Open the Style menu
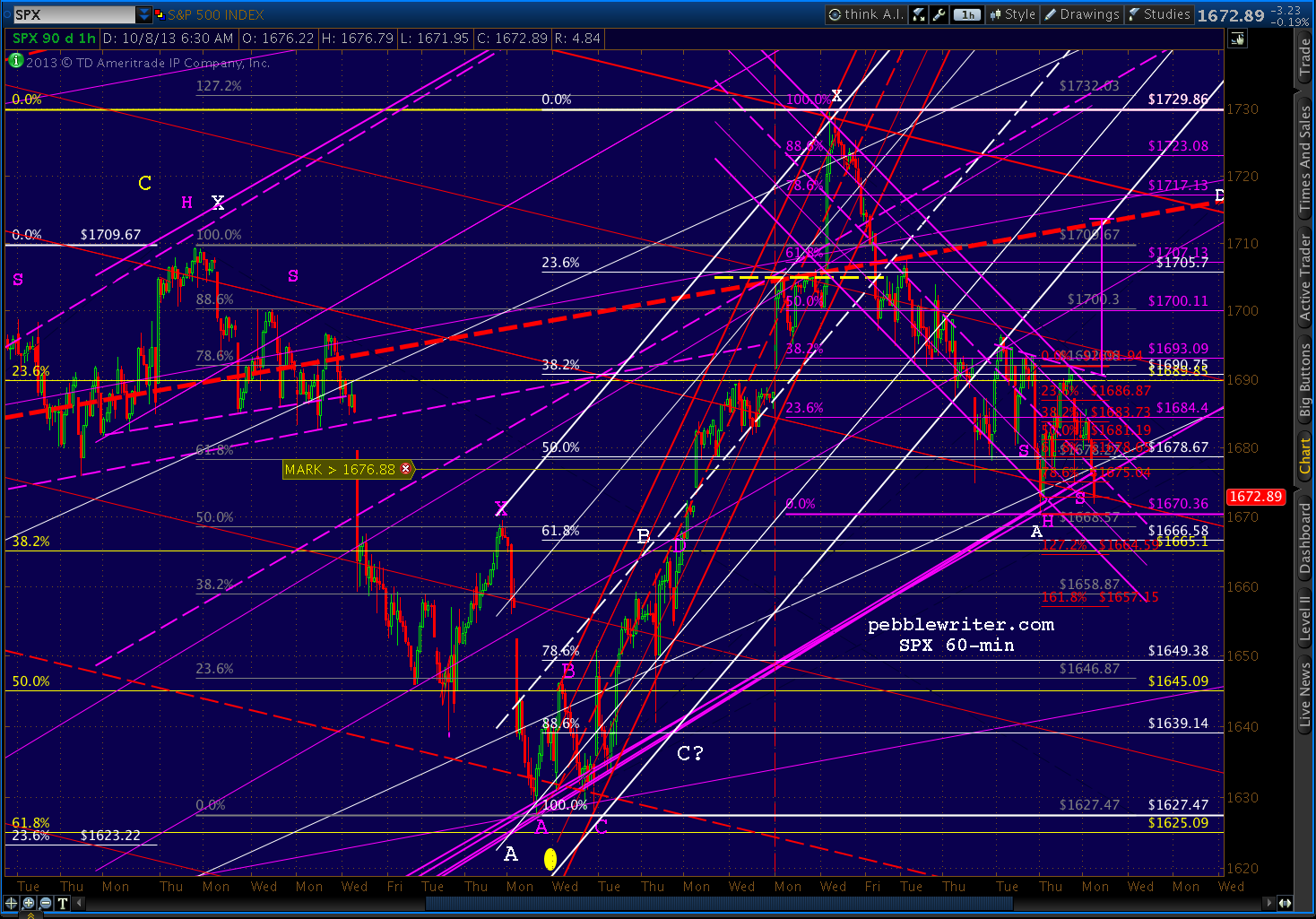 click(x=1012, y=14)
